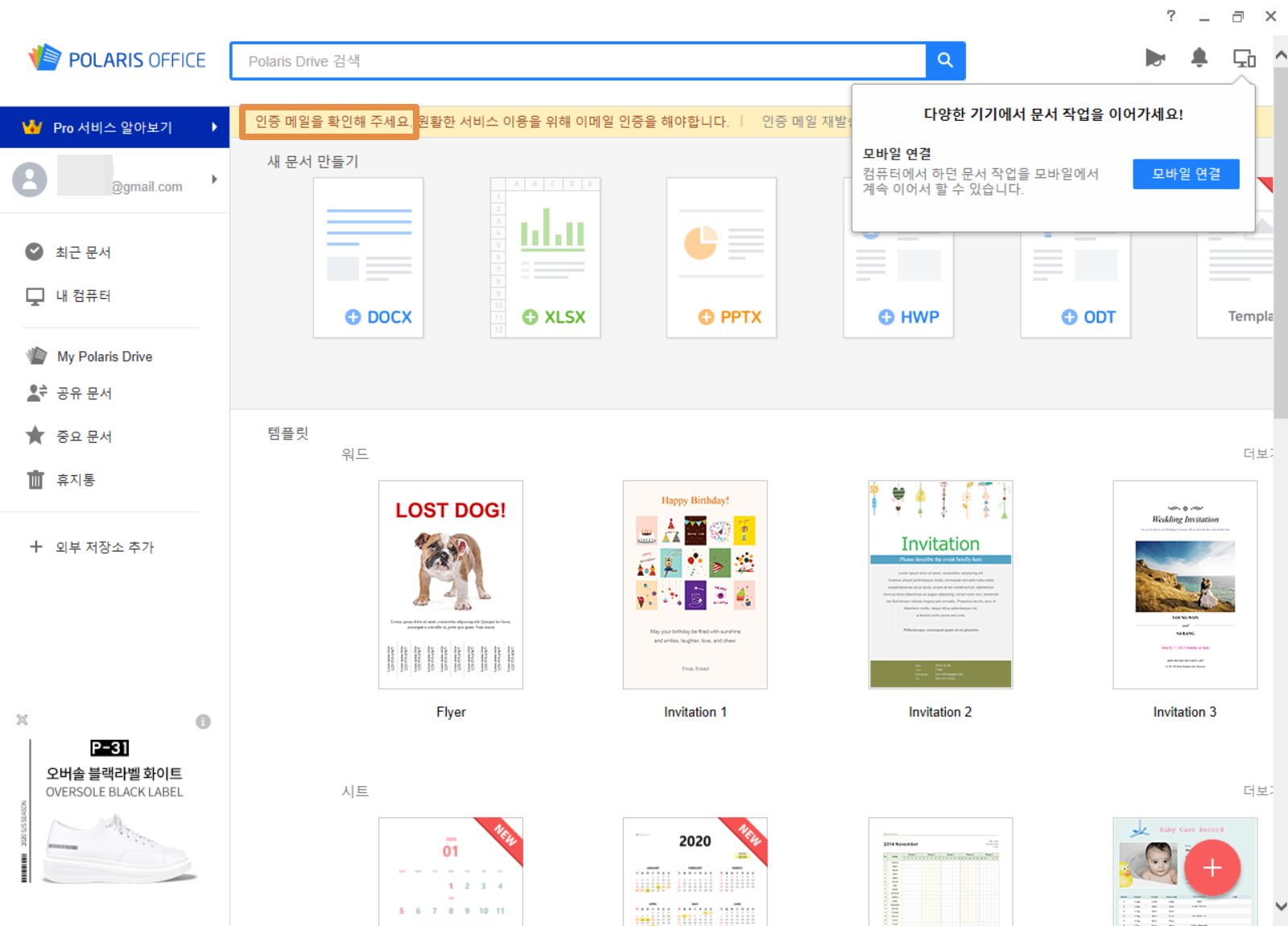Open the Invitation 1 birthday template

[x=696, y=585]
